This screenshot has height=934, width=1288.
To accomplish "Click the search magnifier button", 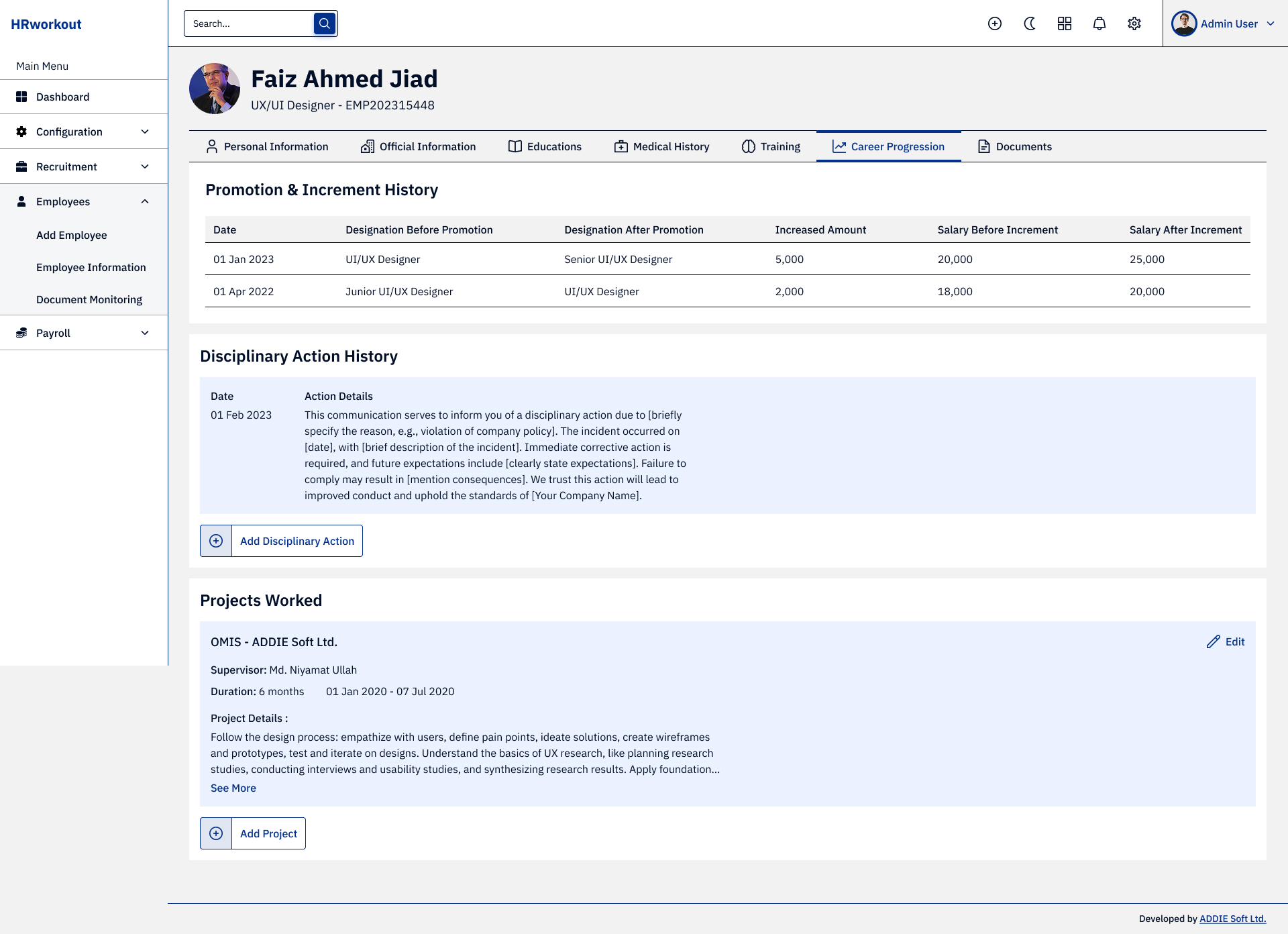I will pos(325,23).
